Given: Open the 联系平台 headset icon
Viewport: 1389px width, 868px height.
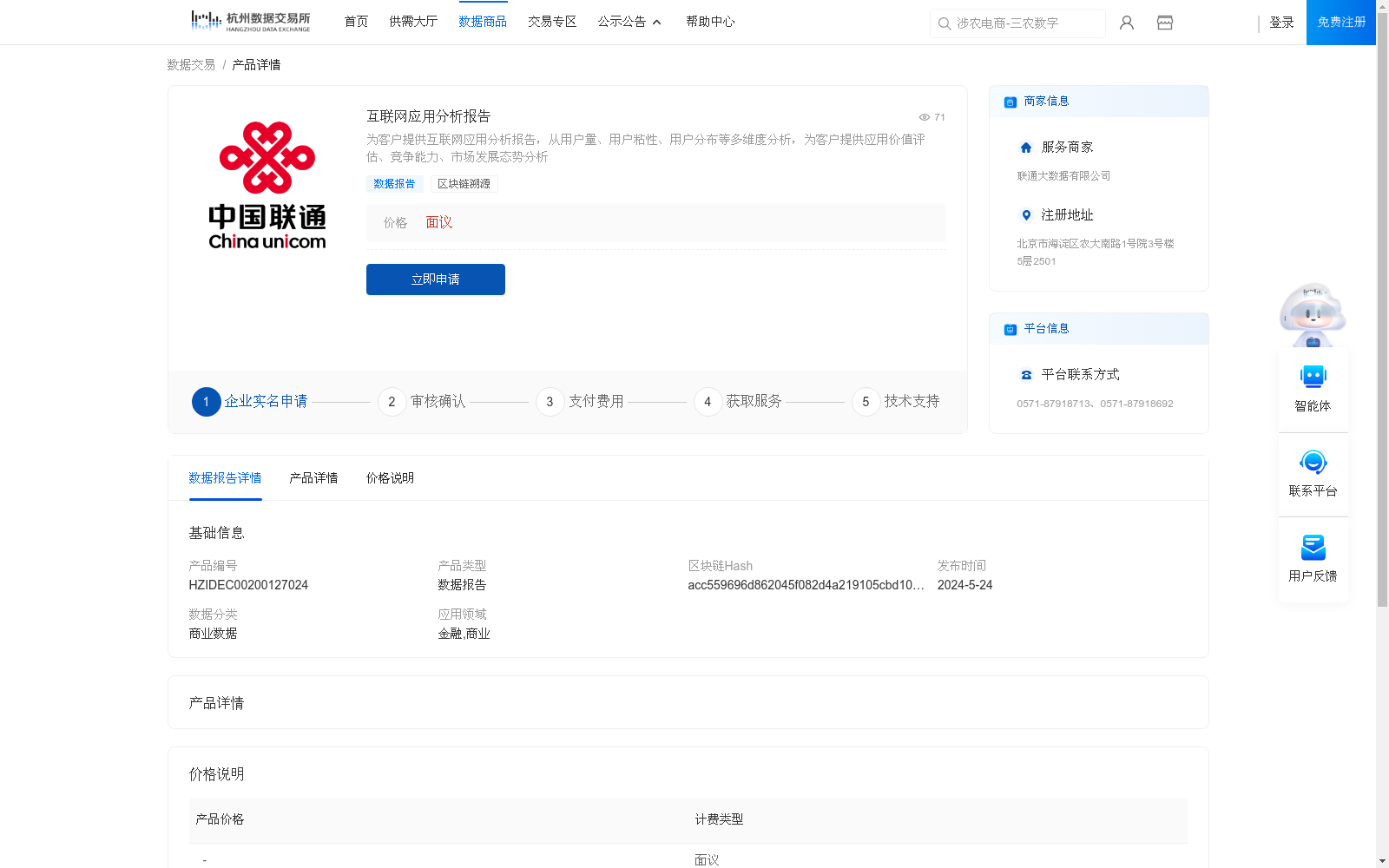Looking at the screenshot, I should pos(1313,461).
